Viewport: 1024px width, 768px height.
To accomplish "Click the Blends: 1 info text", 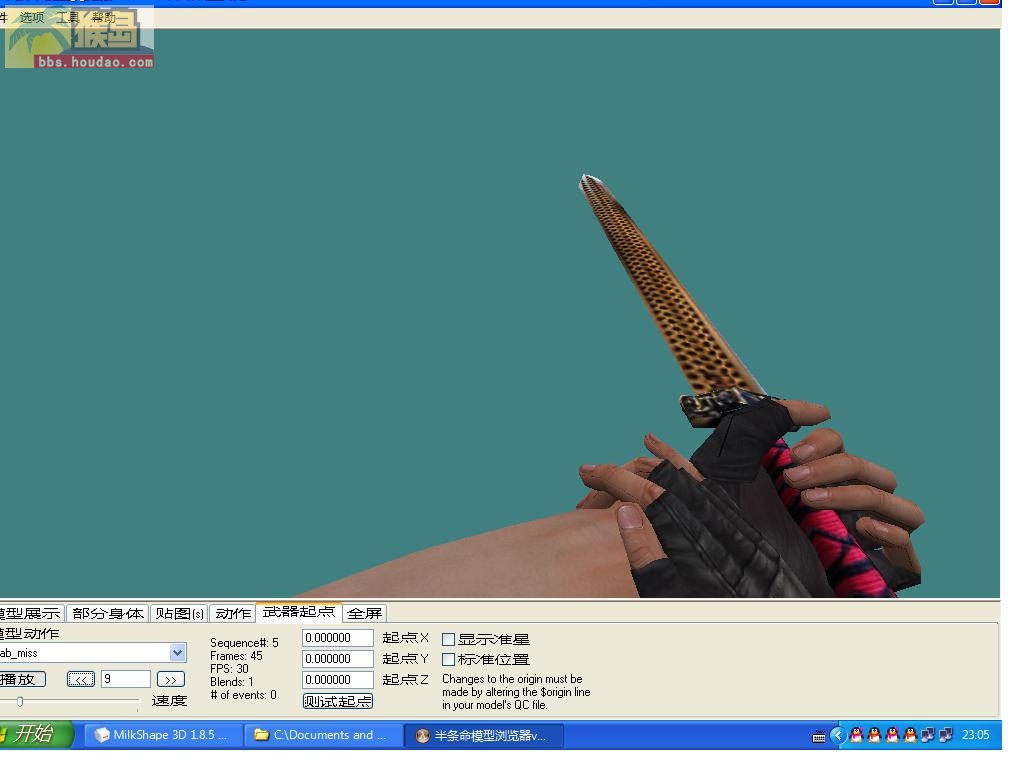I will (232, 682).
